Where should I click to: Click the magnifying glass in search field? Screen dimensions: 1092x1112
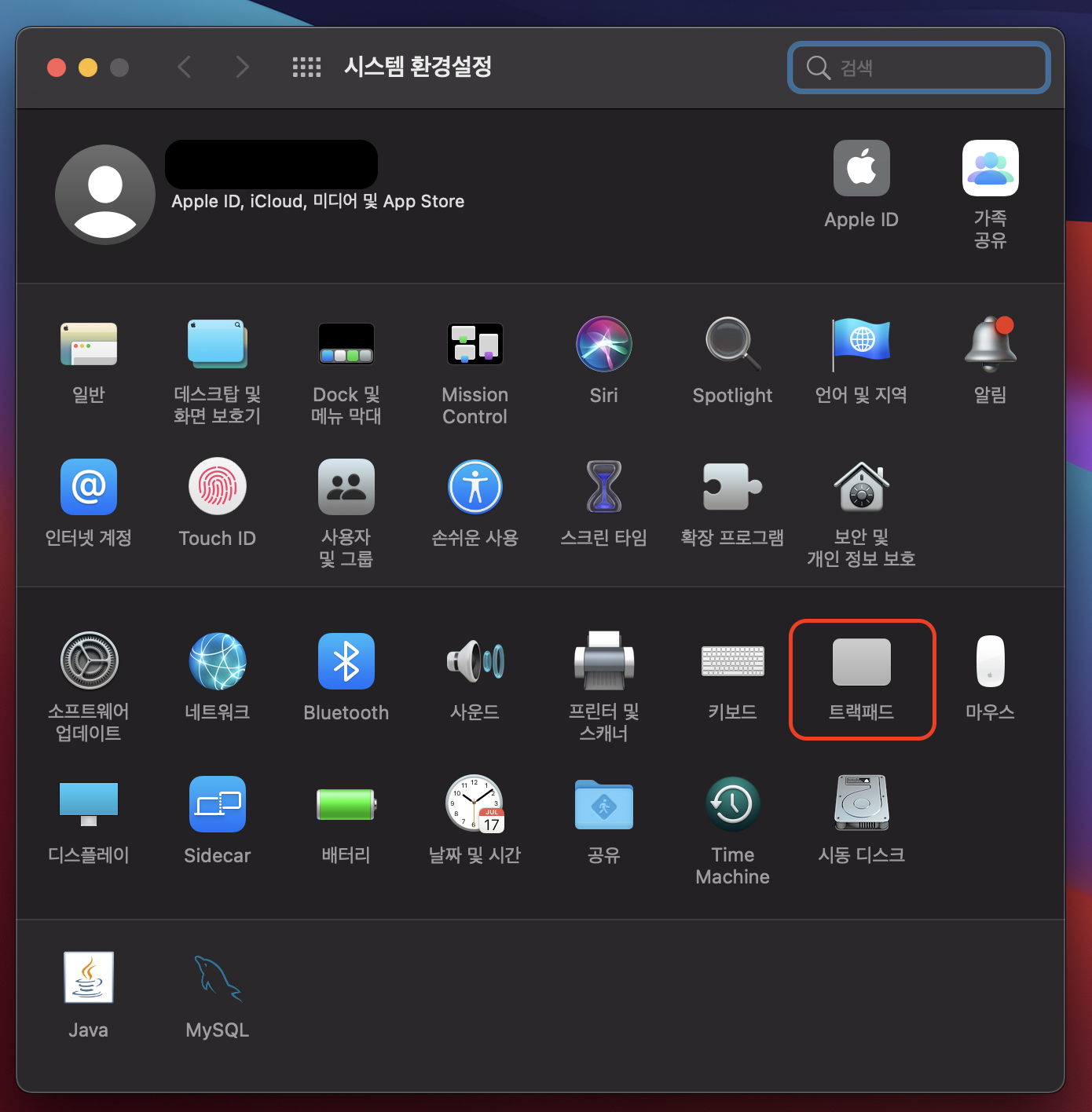click(819, 68)
